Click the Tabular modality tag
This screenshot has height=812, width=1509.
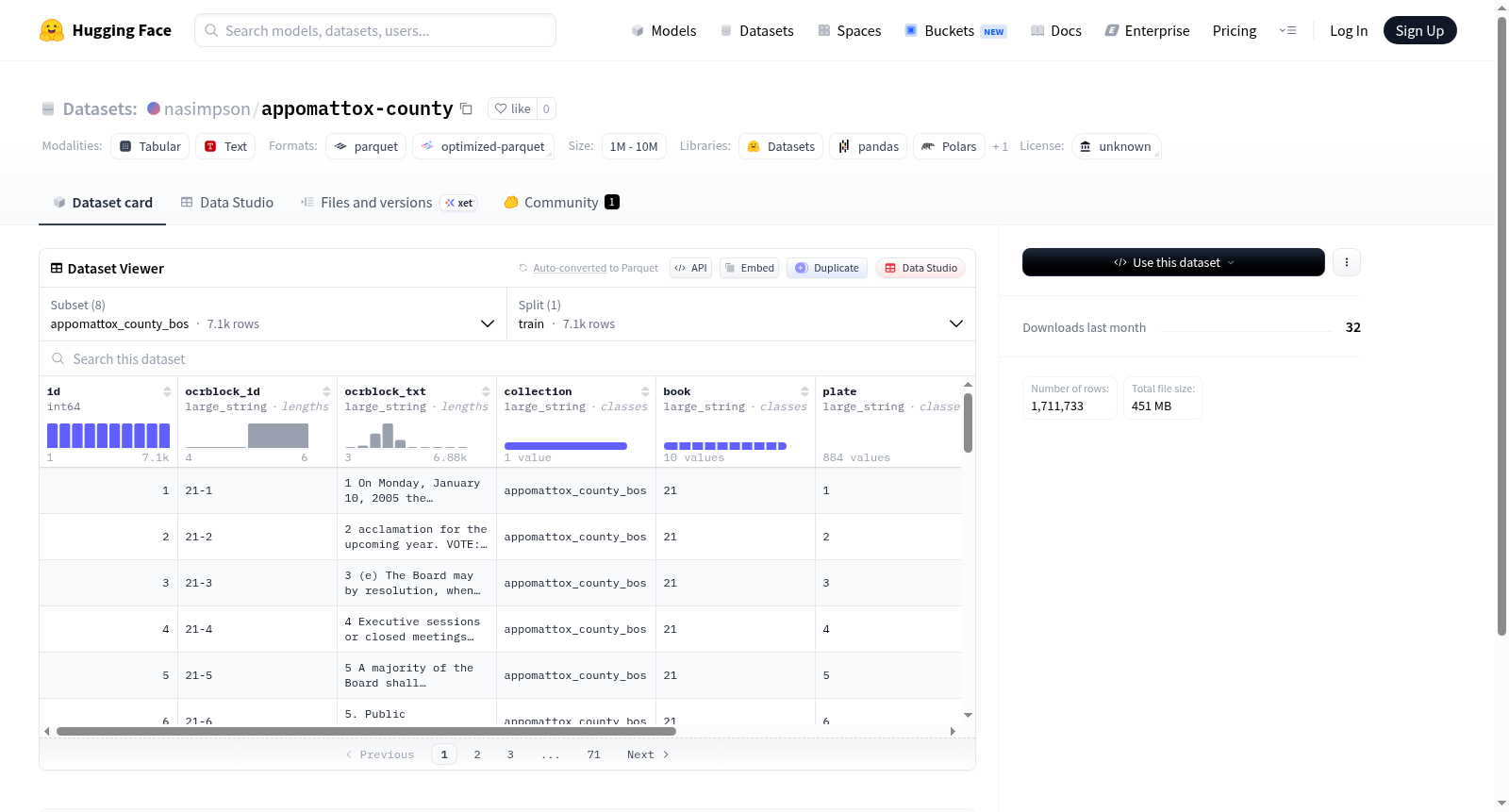click(150, 146)
